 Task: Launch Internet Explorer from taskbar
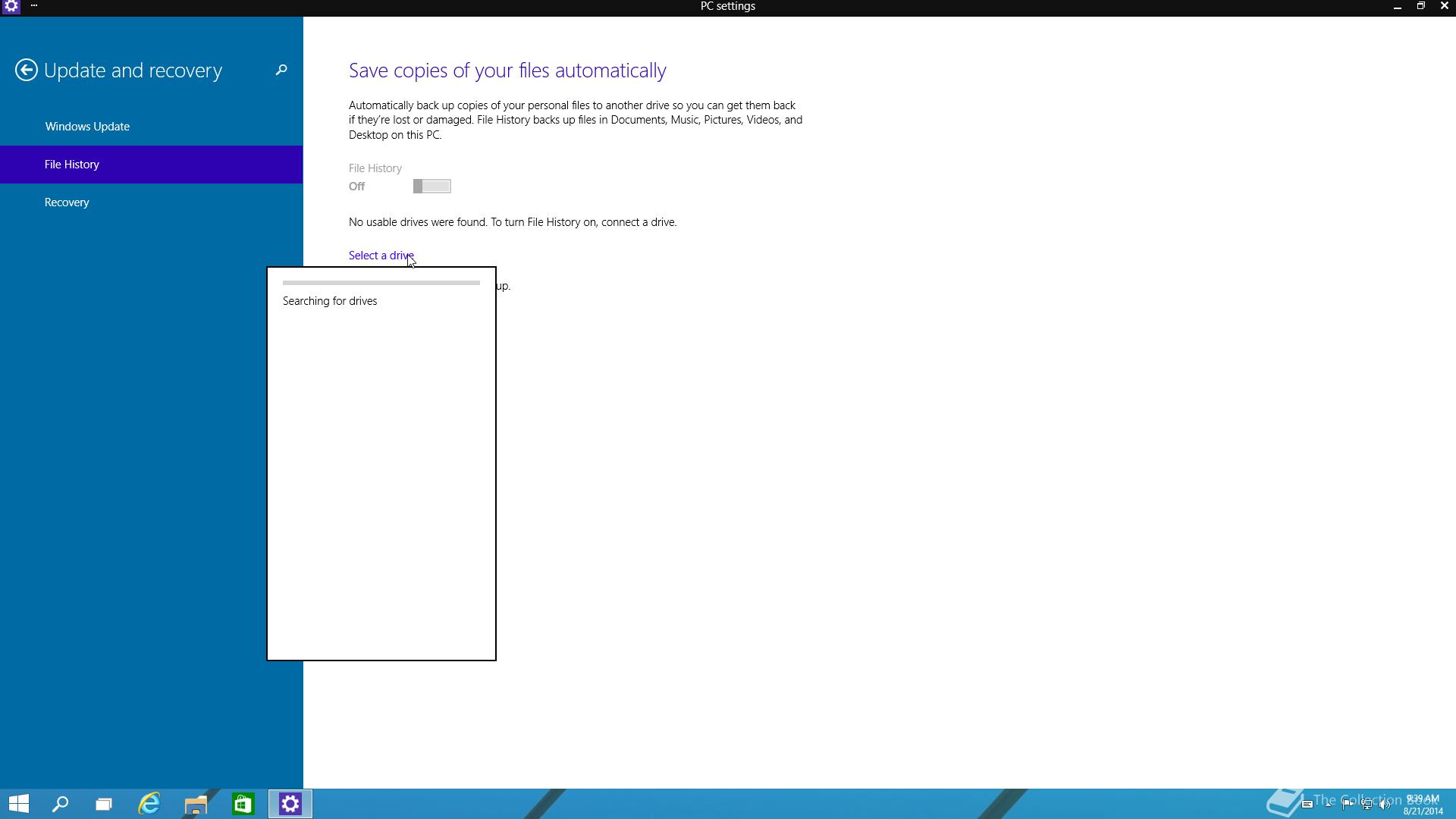(x=149, y=804)
